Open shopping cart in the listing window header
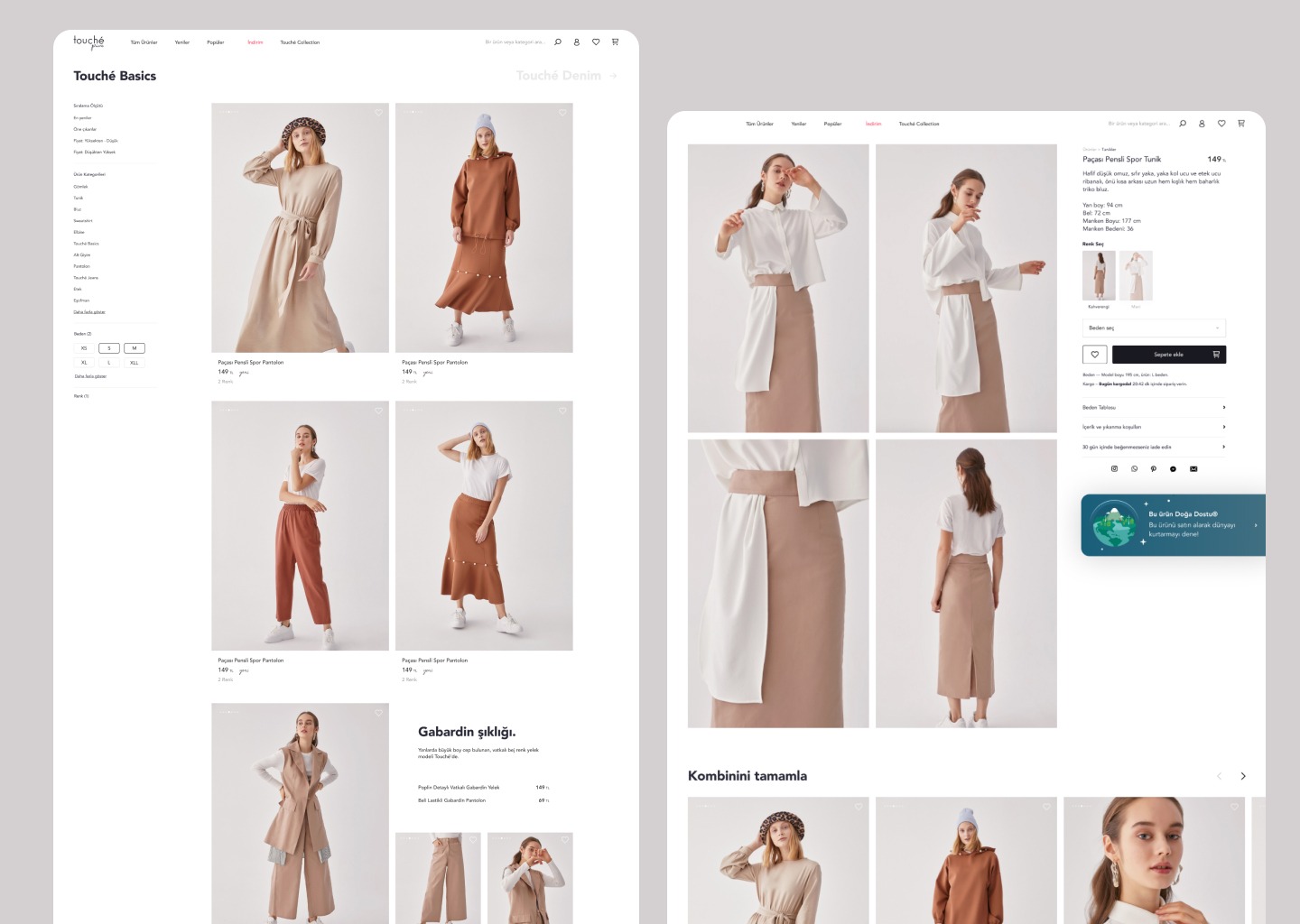 click(615, 42)
